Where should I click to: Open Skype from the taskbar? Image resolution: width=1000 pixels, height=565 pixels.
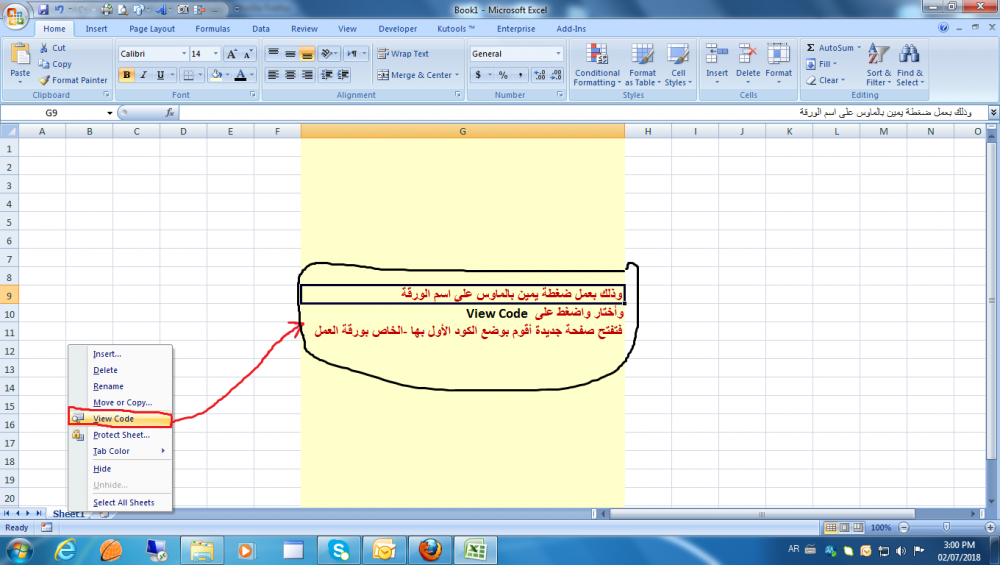pos(339,550)
